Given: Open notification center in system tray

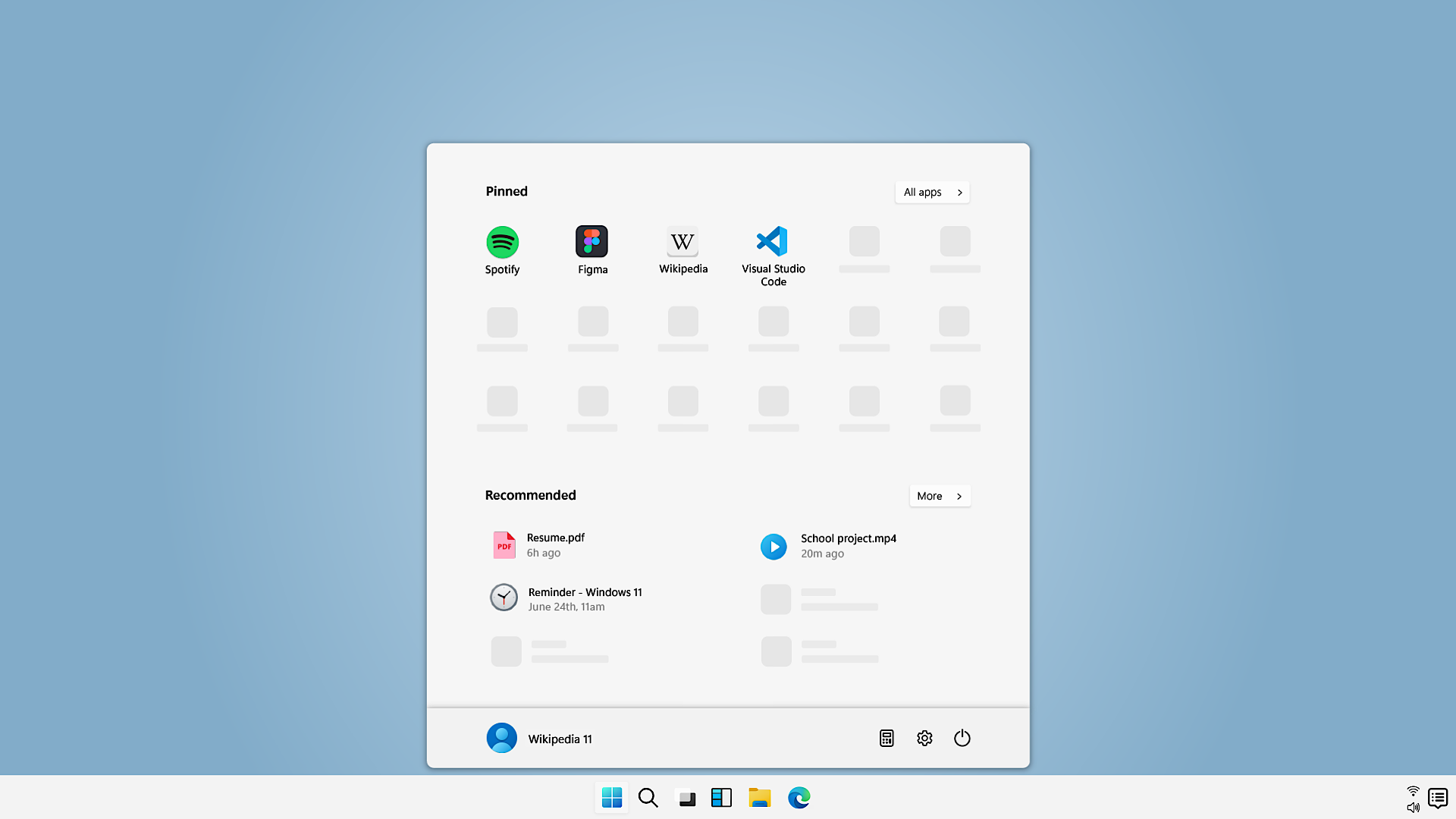Looking at the screenshot, I should pyautogui.click(x=1437, y=798).
